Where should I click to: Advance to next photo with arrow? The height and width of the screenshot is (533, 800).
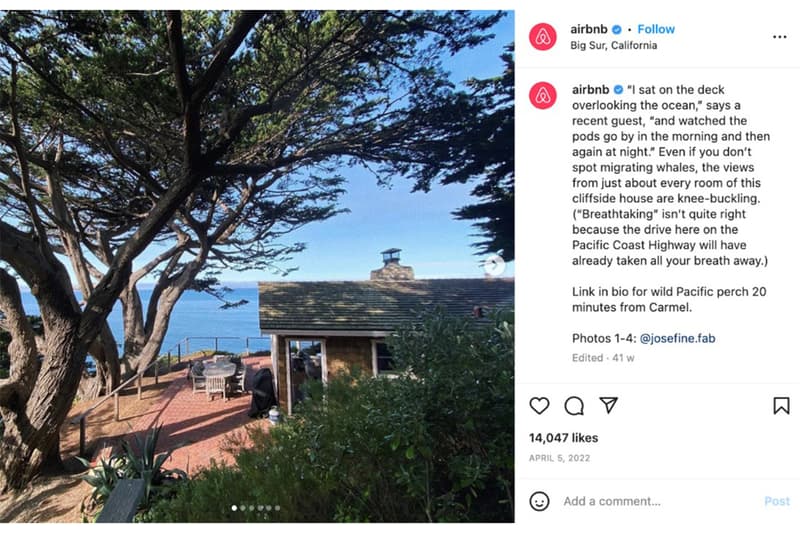click(494, 265)
